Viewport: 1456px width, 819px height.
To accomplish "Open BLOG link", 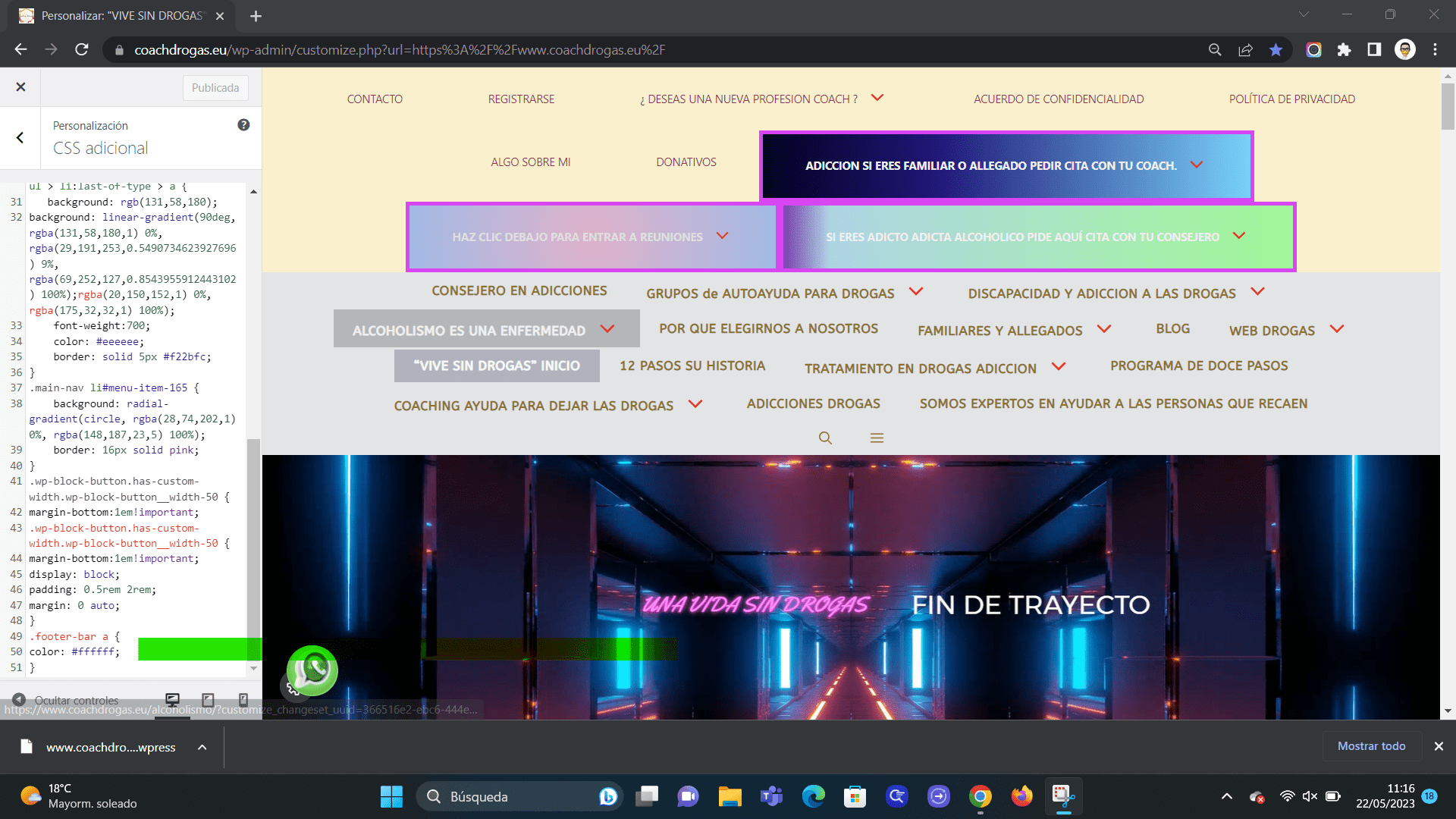I will tap(1172, 329).
